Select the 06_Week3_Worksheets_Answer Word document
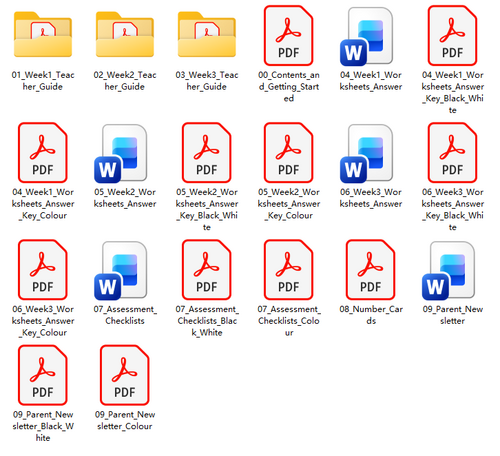This screenshot has height=456, width=500. (x=367, y=154)
